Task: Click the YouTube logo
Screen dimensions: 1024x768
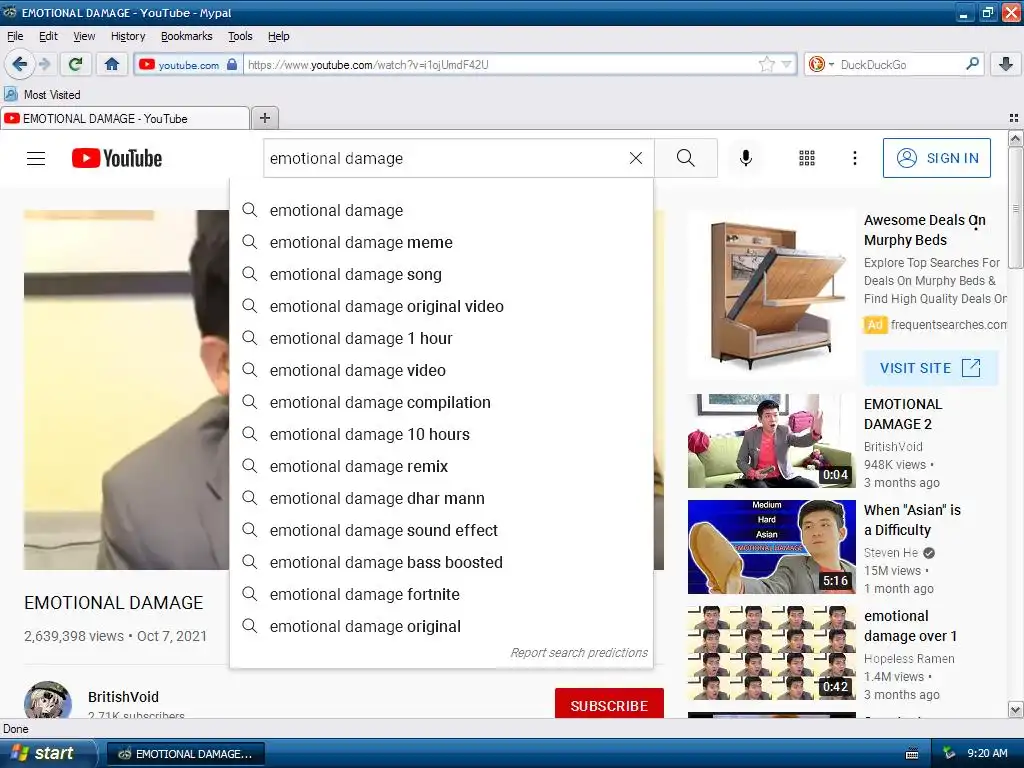Action: (117, 158)
